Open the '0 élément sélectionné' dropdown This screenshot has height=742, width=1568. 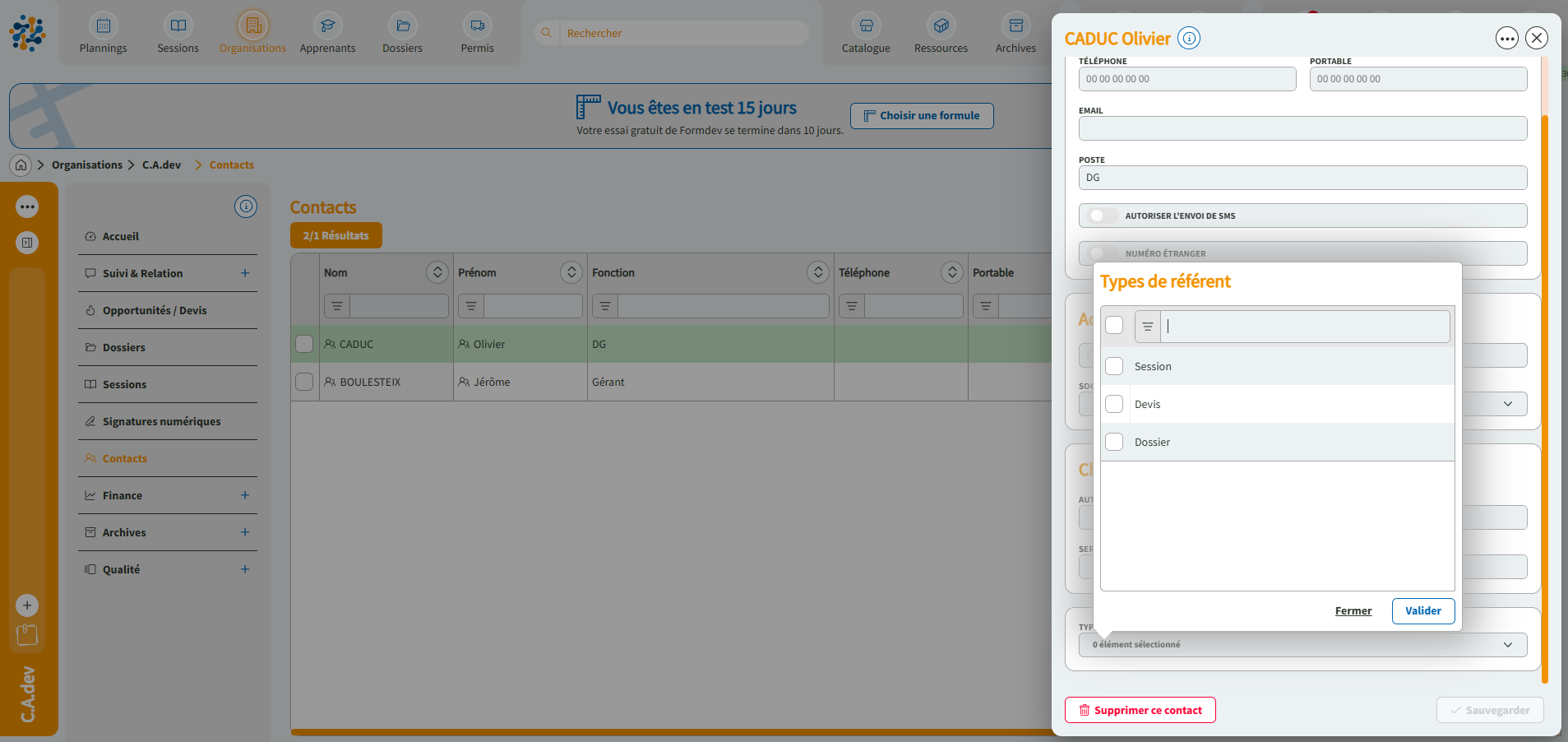click(1302, 645)
